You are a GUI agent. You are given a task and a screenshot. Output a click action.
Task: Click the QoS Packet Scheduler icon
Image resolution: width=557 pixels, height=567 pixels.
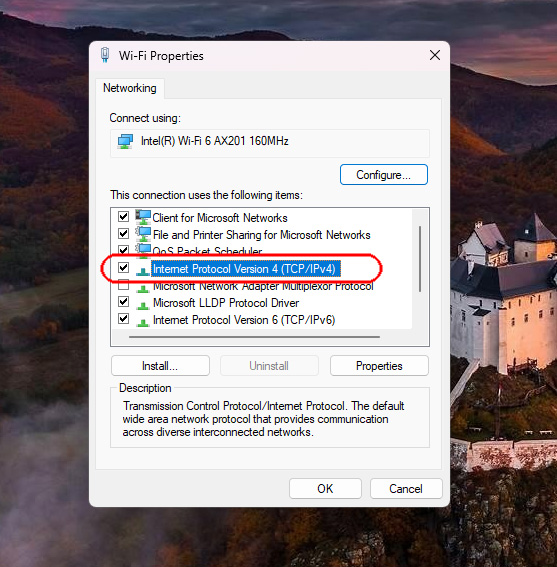coord(143,250)
